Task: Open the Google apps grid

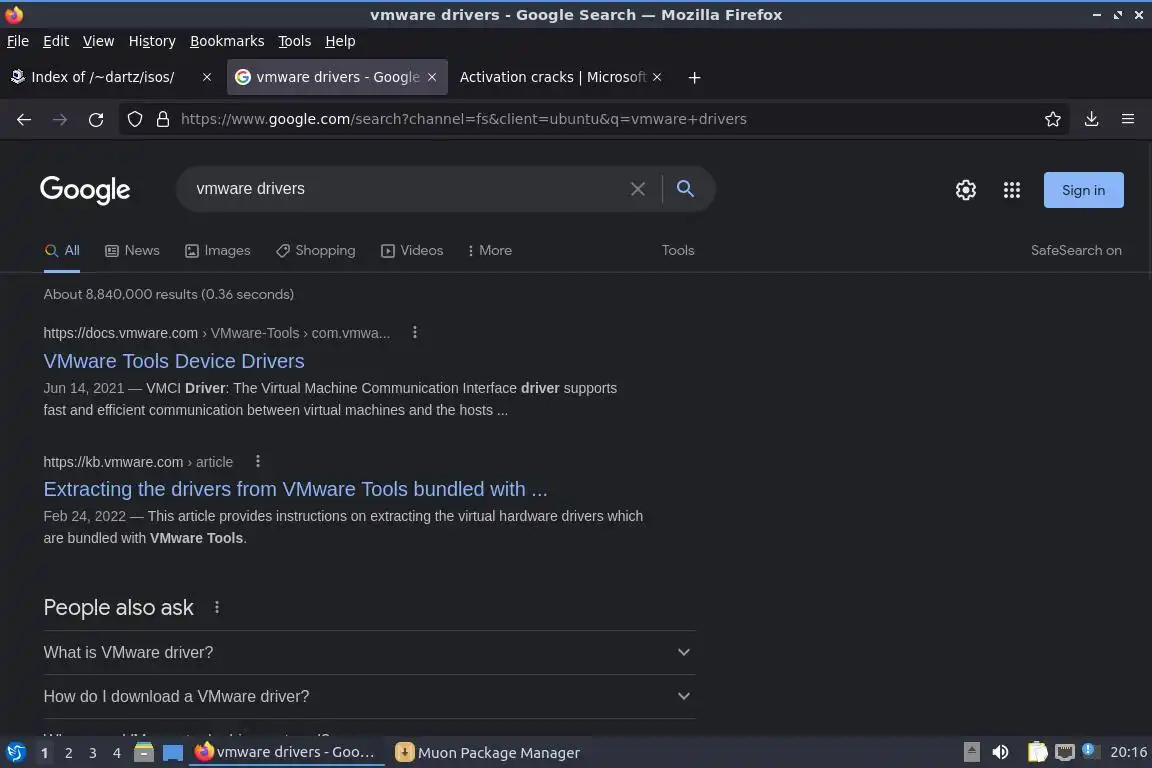Action: coord(1012,190)
